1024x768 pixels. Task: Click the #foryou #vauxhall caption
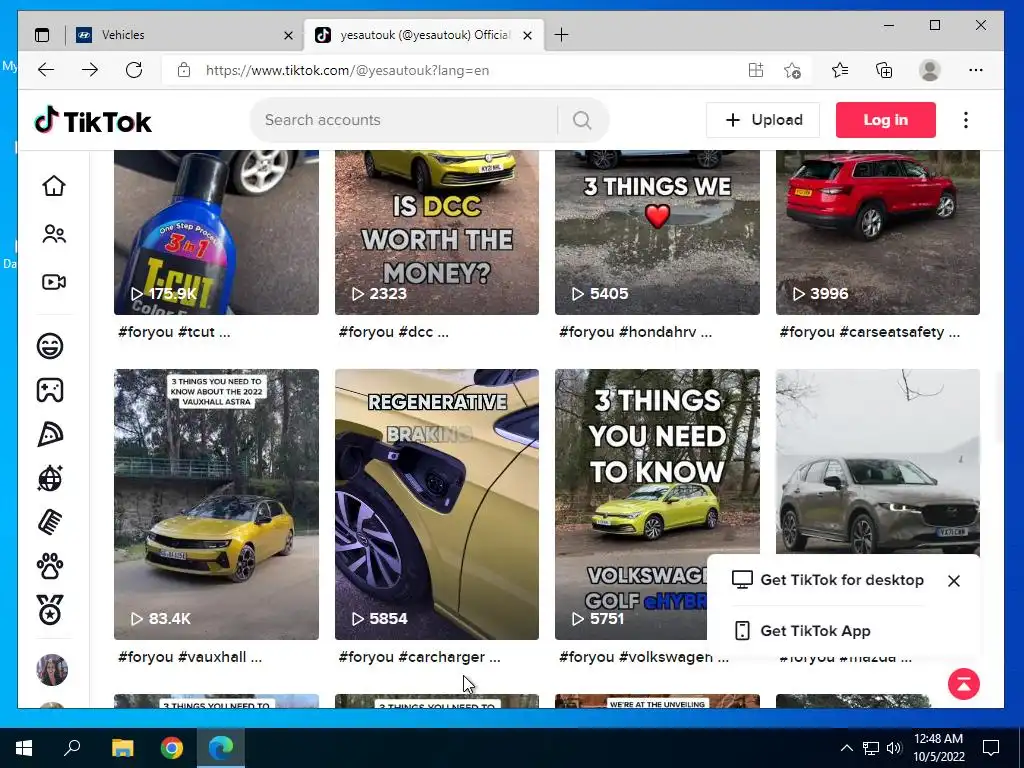(190, 657)
